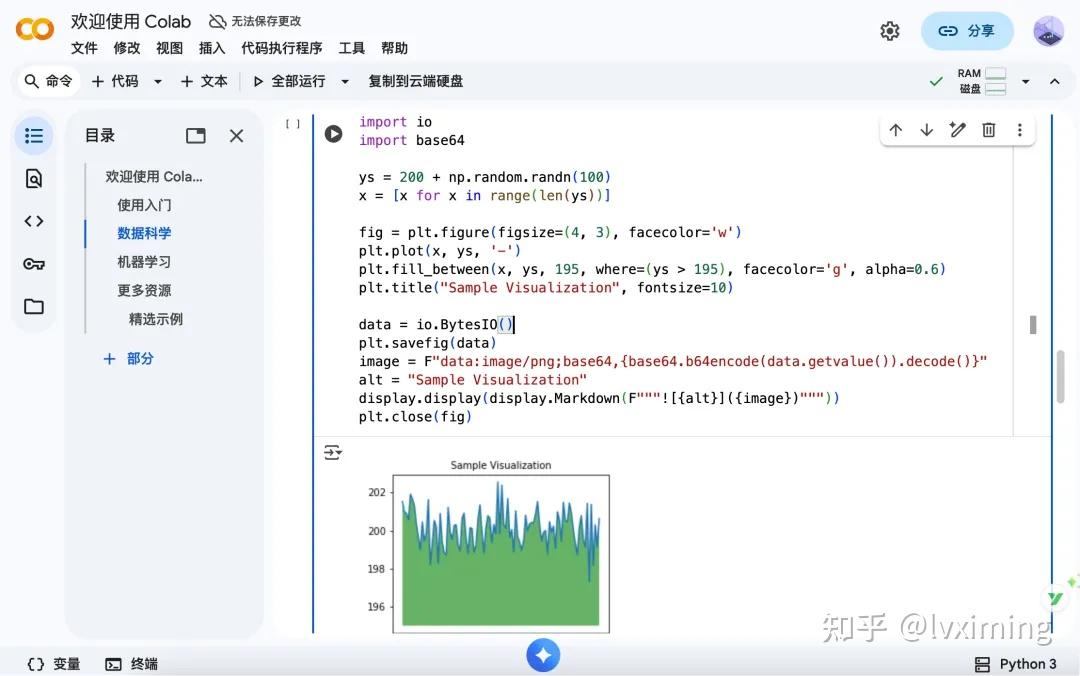Delete the cell using the trash icon
The height and width of the screenshot is (676, 1080).
pos(988,130)
